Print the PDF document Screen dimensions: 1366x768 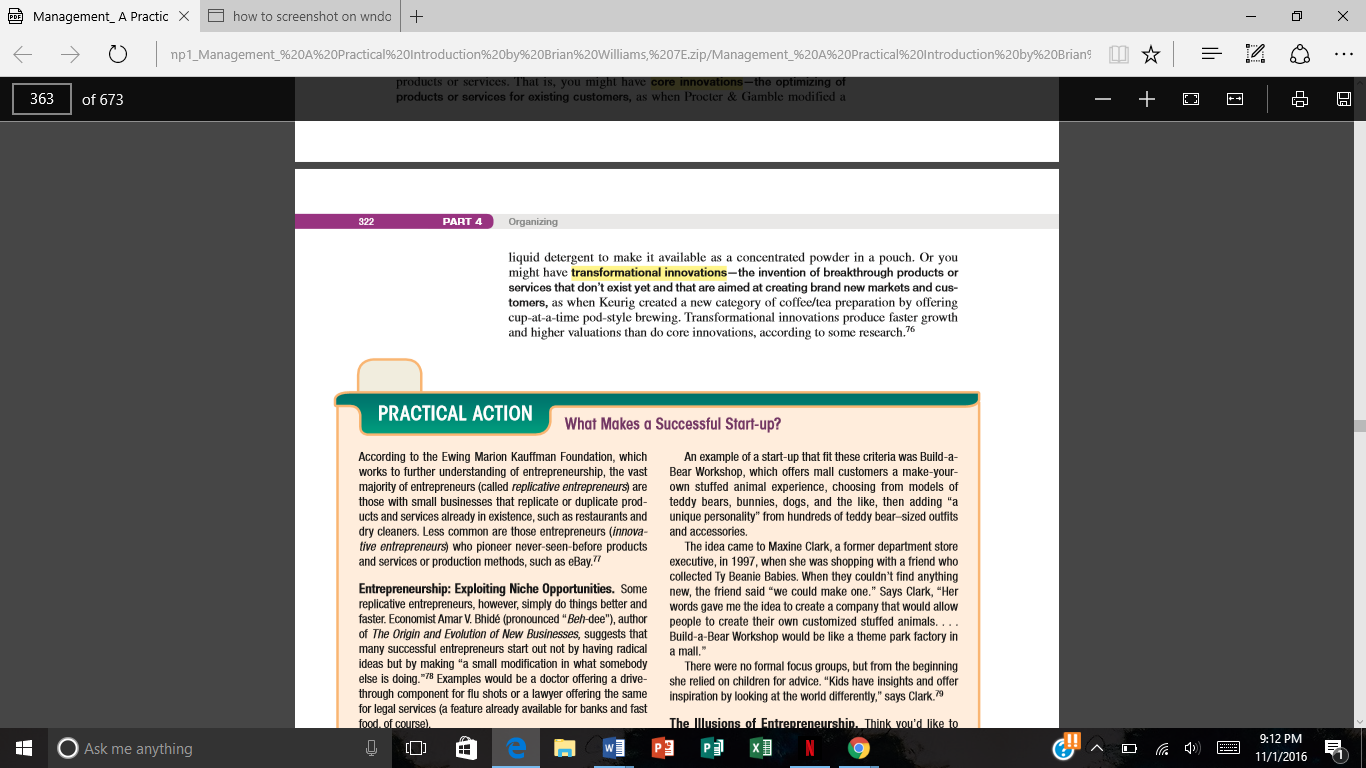coord(1300,99)
